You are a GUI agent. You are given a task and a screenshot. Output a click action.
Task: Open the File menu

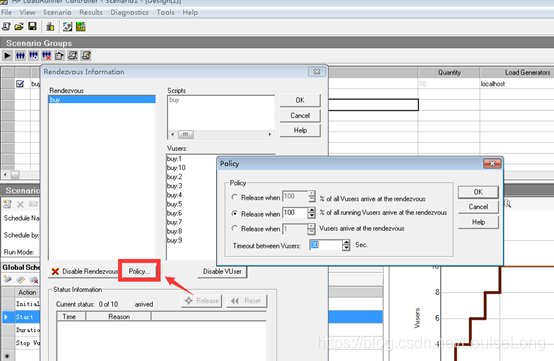pyautogui.click(x=6, y=12)
